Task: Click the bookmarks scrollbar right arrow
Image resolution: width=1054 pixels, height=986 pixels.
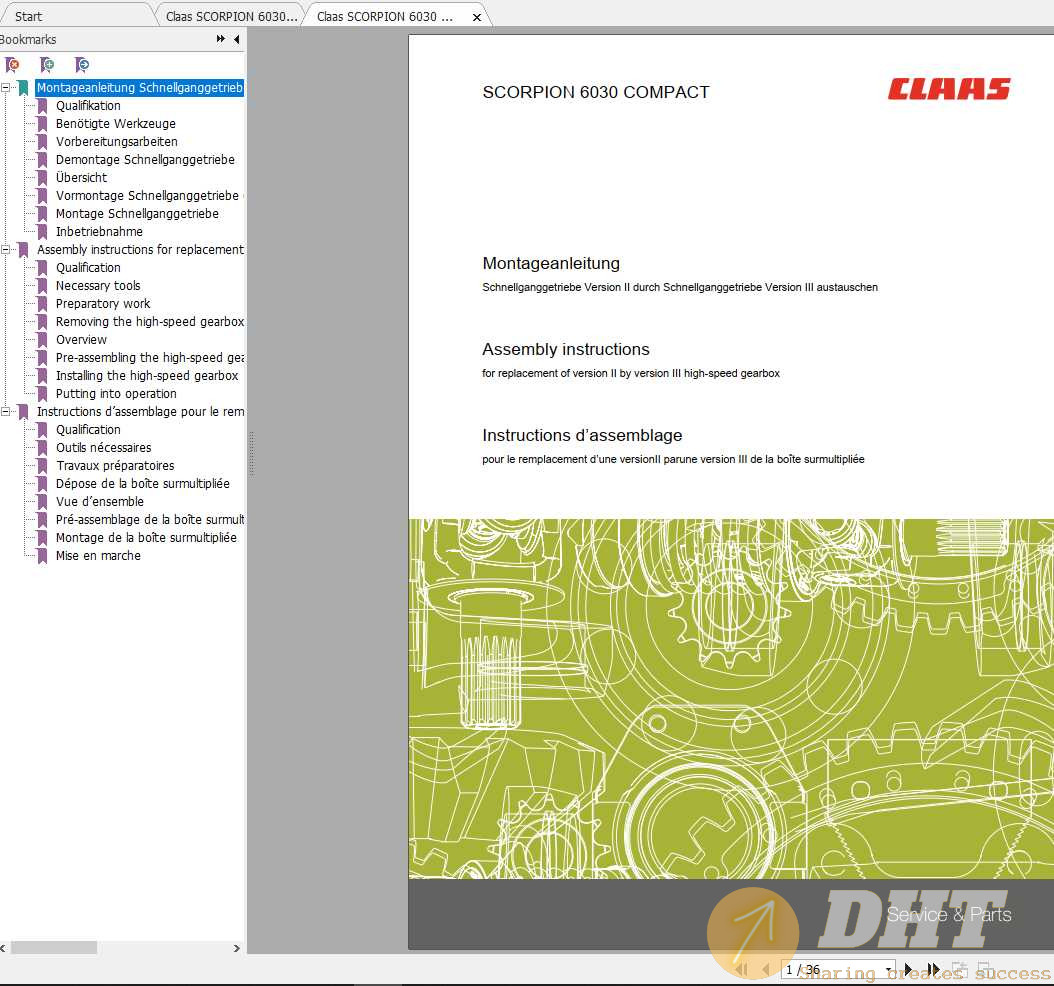Action: [237, 948]
